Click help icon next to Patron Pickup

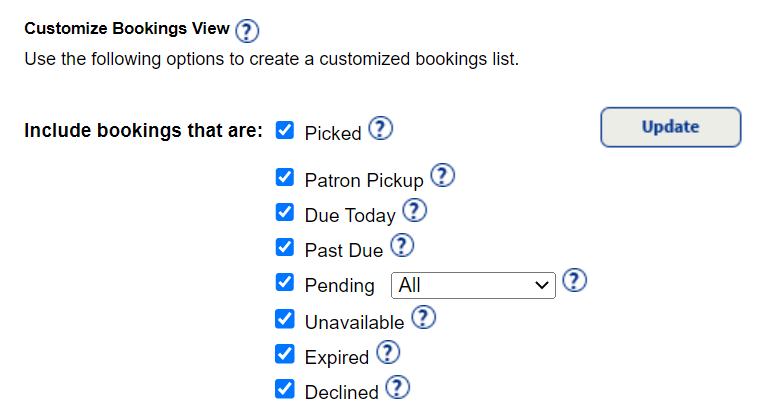(443, 177)
